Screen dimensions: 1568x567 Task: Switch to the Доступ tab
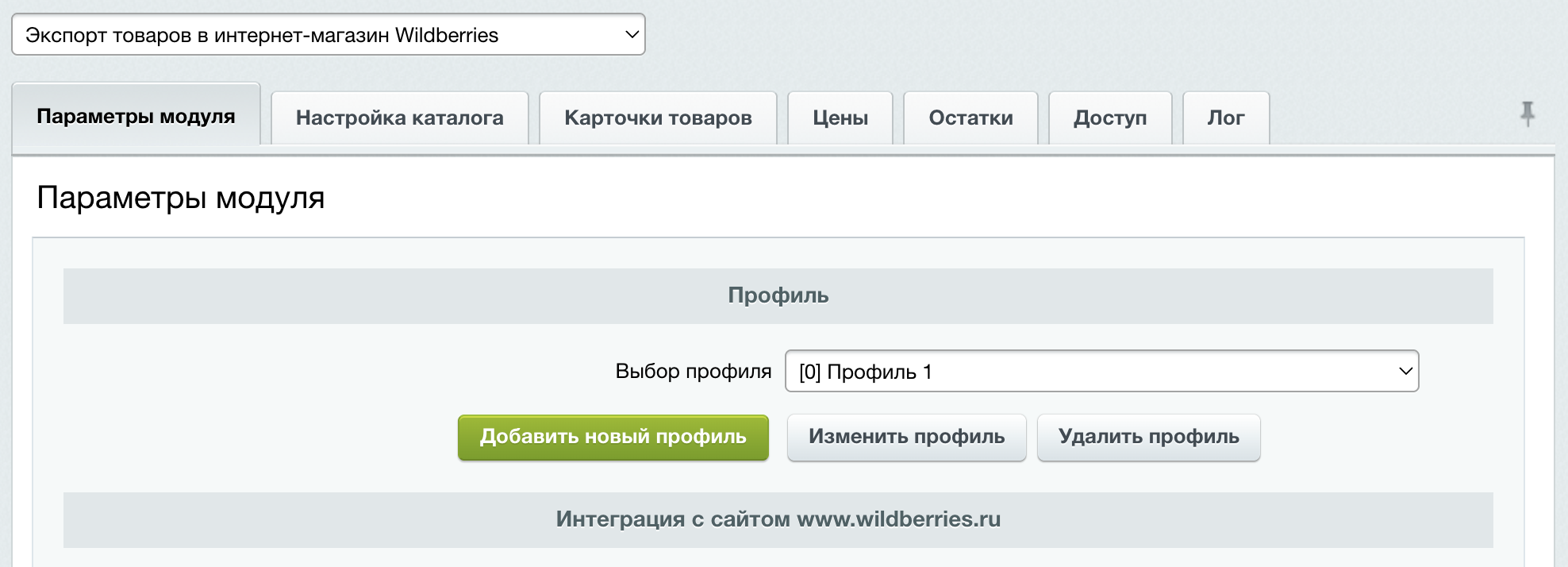coord(1109,118)
